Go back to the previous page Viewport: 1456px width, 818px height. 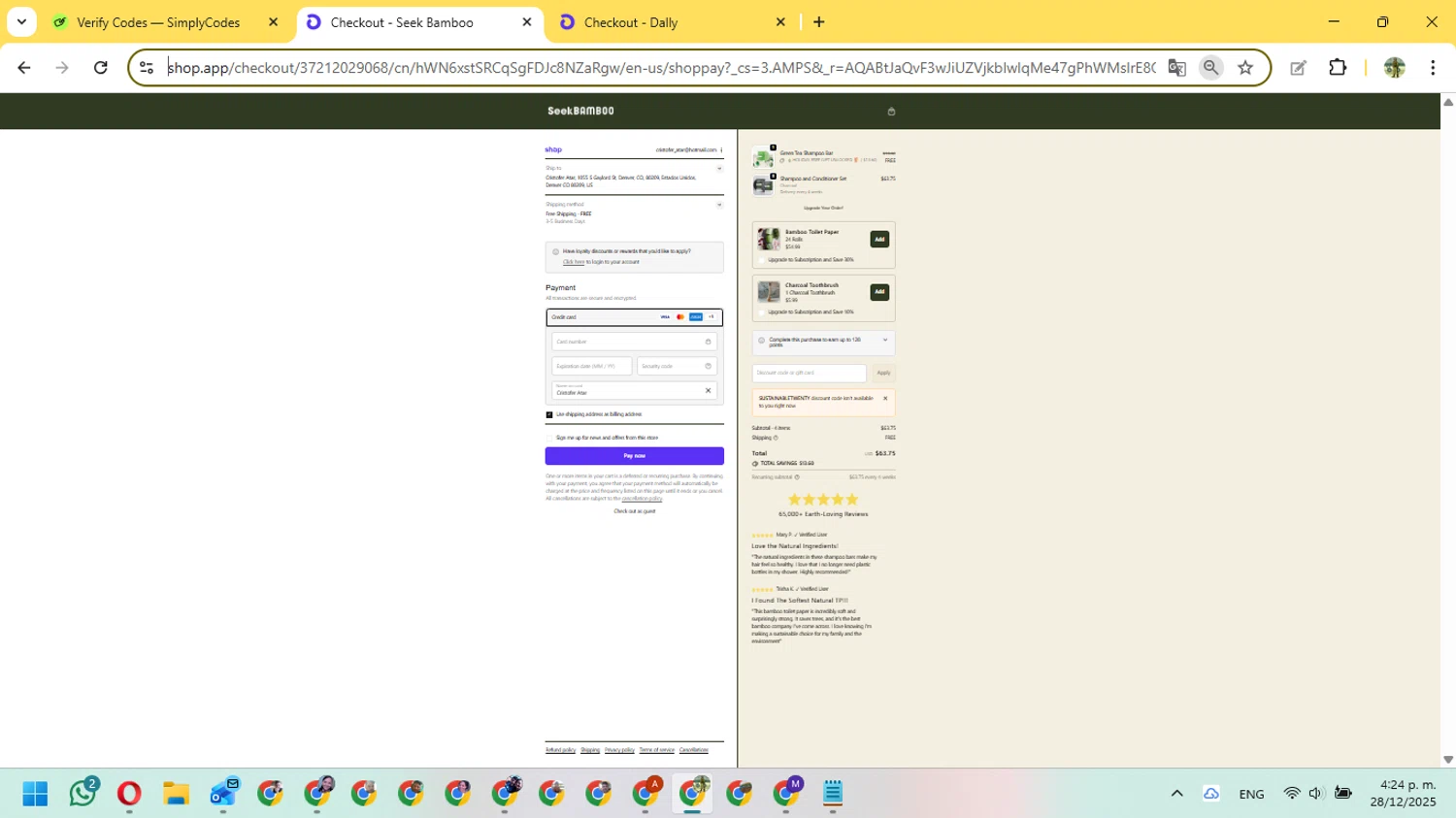point(24,67)
